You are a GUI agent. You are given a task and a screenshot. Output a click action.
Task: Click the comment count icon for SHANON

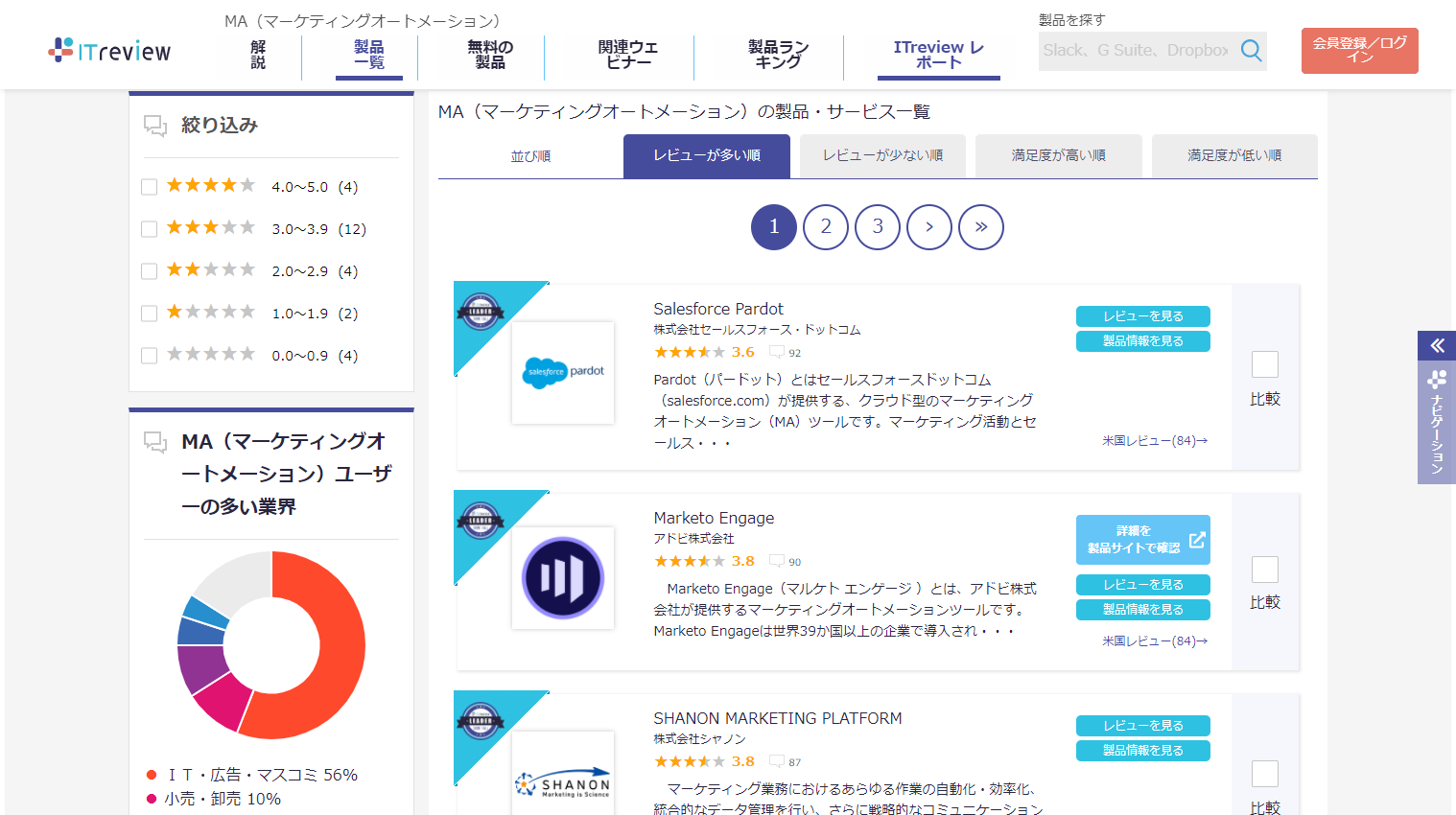(777, 761)
